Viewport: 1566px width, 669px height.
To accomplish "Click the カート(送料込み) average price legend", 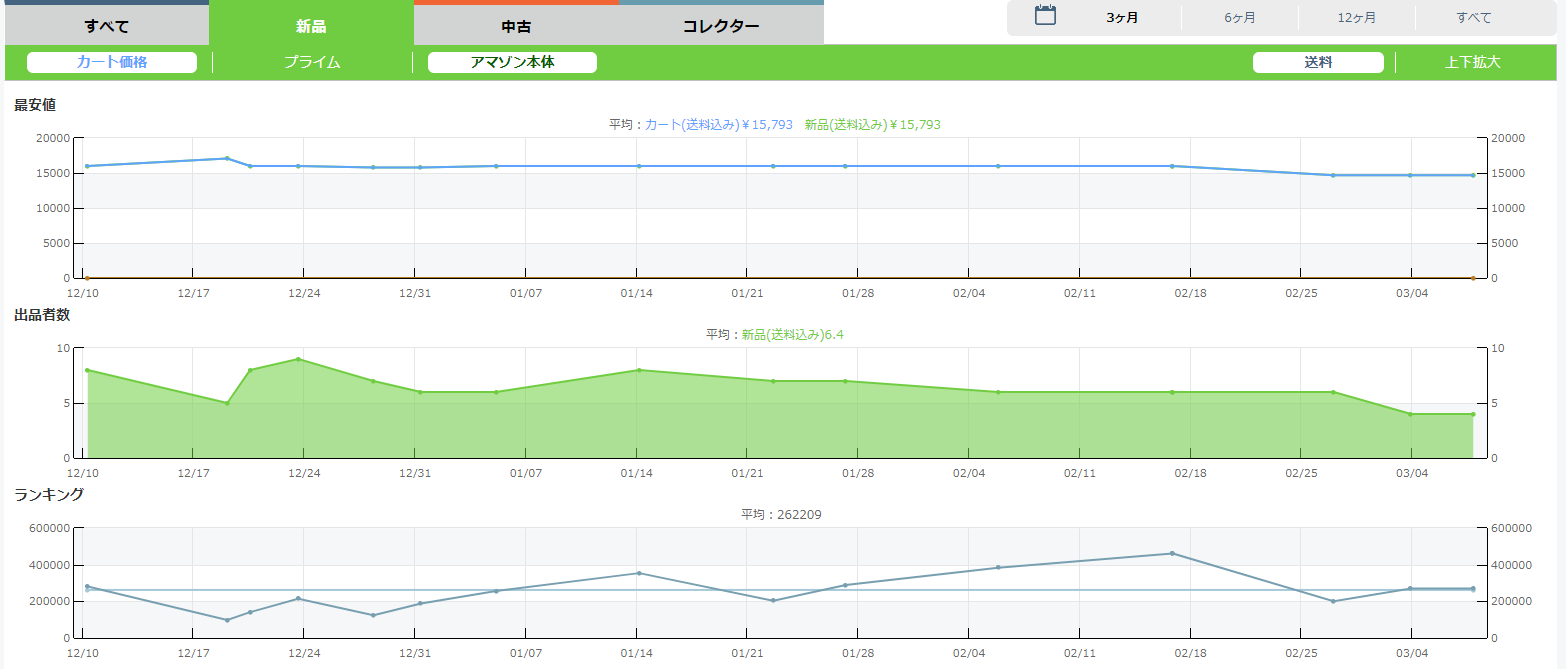I will coord(718,125).
